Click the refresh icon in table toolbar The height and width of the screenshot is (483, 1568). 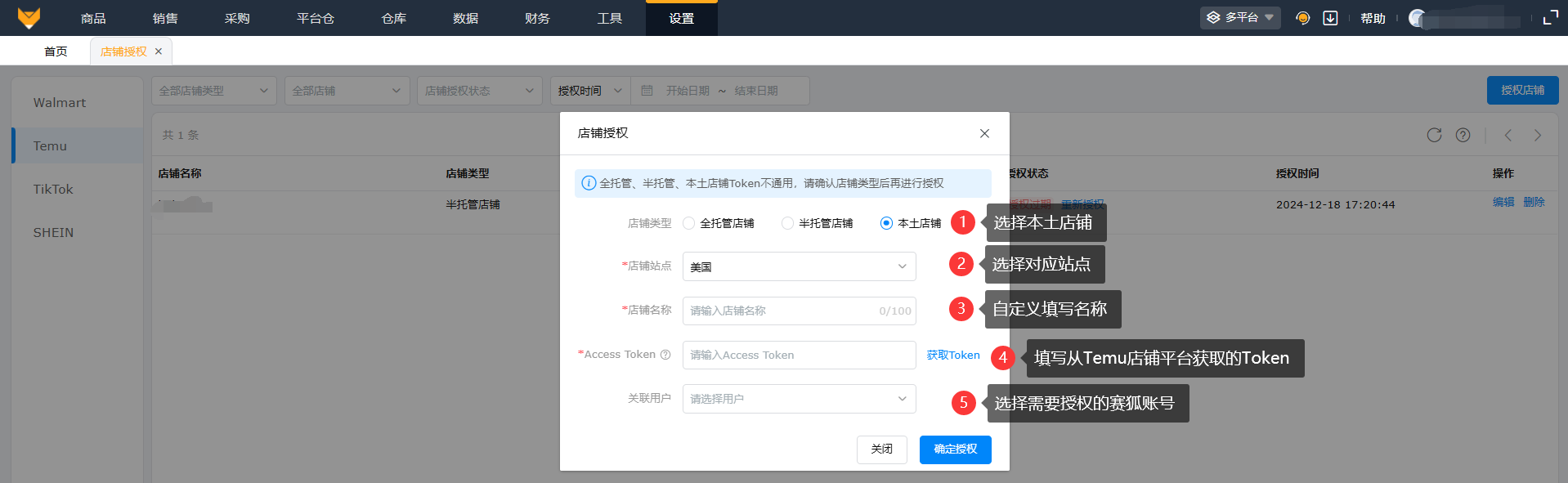coord(1434,135)
